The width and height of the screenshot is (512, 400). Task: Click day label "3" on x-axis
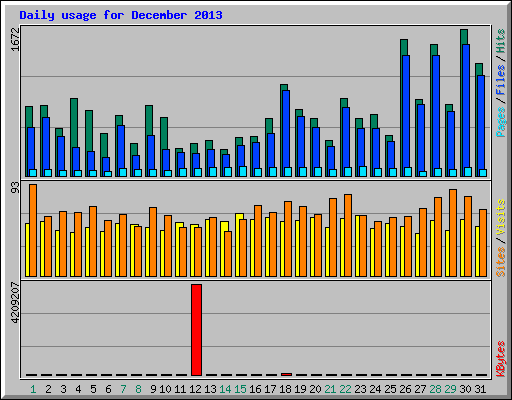coord(63,389)
